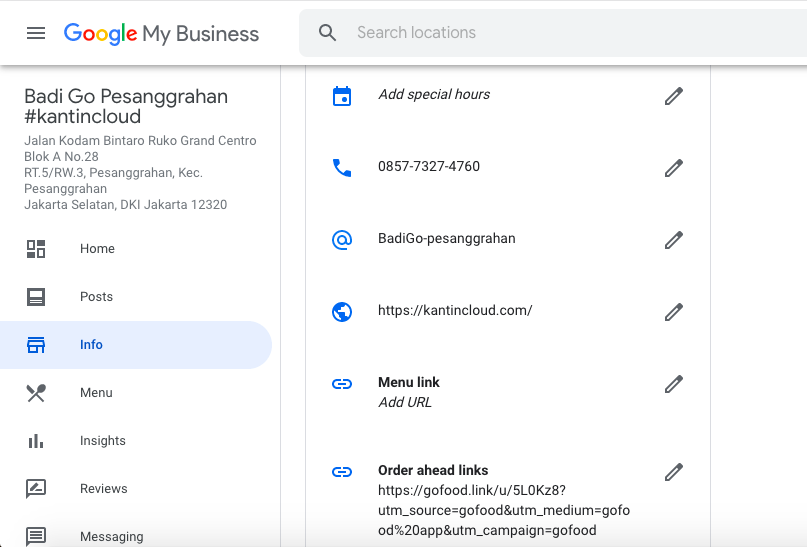This screenshot has width=807, height=547.
Task: Click the Messaging chat icon
Action: [36, 537]
